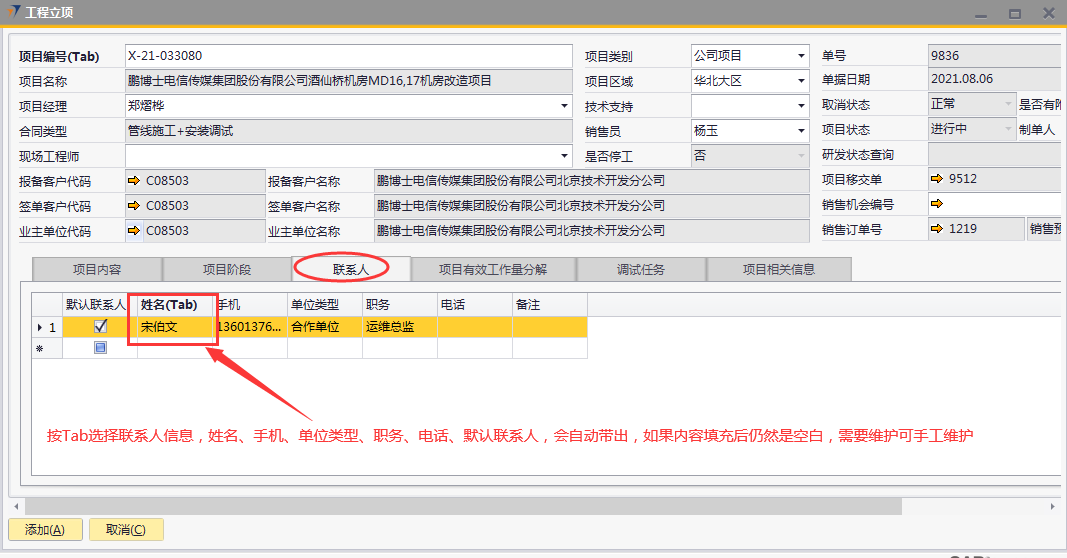
Task: Open the 调试任务 tab
Action: click(x=641, y=270)
